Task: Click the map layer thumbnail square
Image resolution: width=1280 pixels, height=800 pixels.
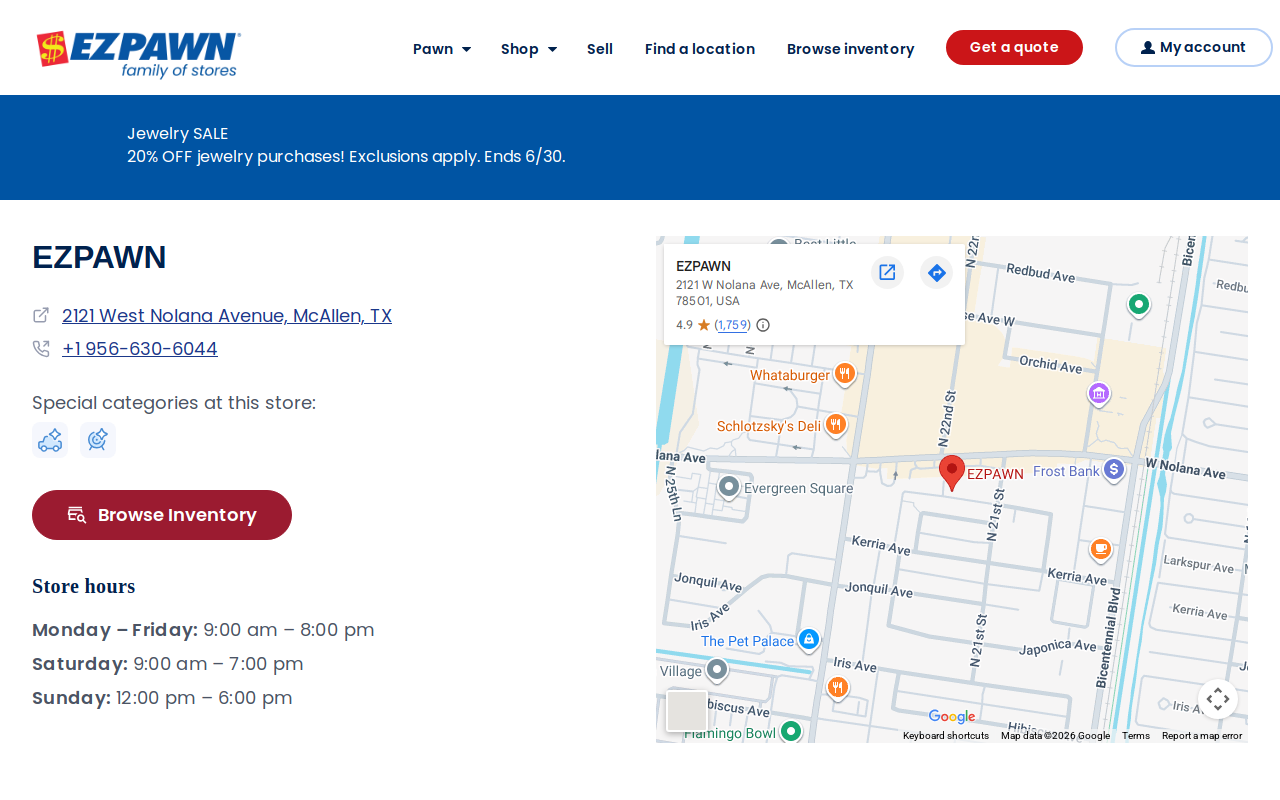Action: tap(687, 711)
